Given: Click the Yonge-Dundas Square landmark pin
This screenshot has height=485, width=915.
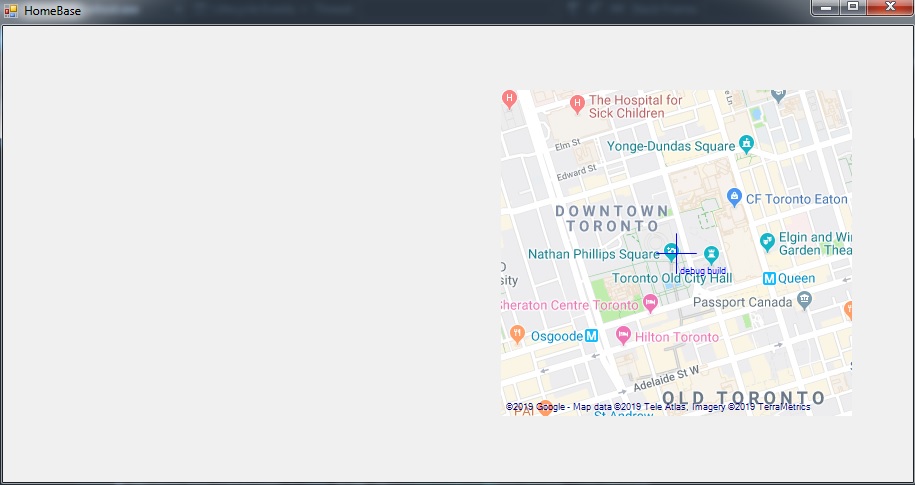Looking at the screenshot, I should click(x=746, y=143).
